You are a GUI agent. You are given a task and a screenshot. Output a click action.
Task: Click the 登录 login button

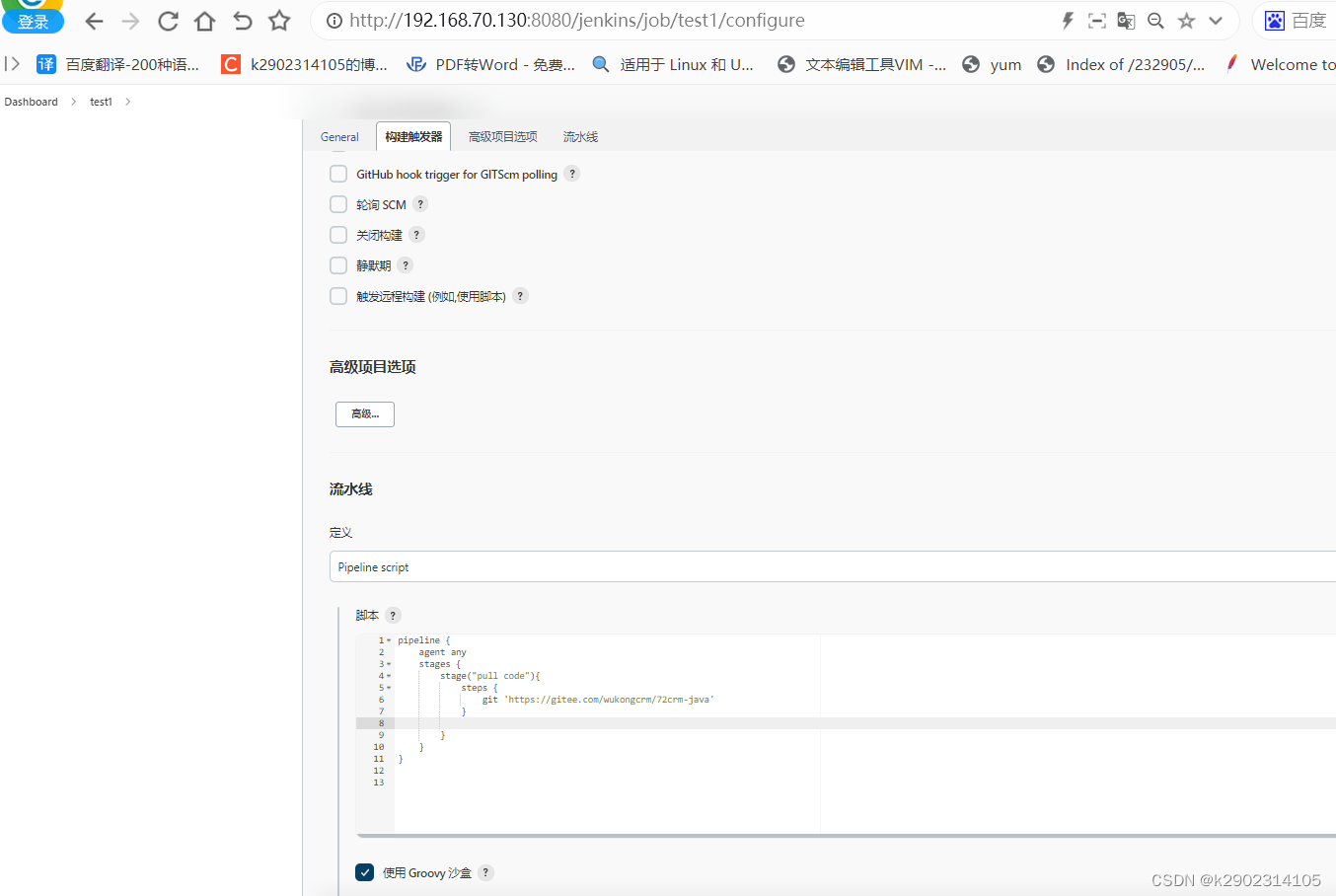33,22
